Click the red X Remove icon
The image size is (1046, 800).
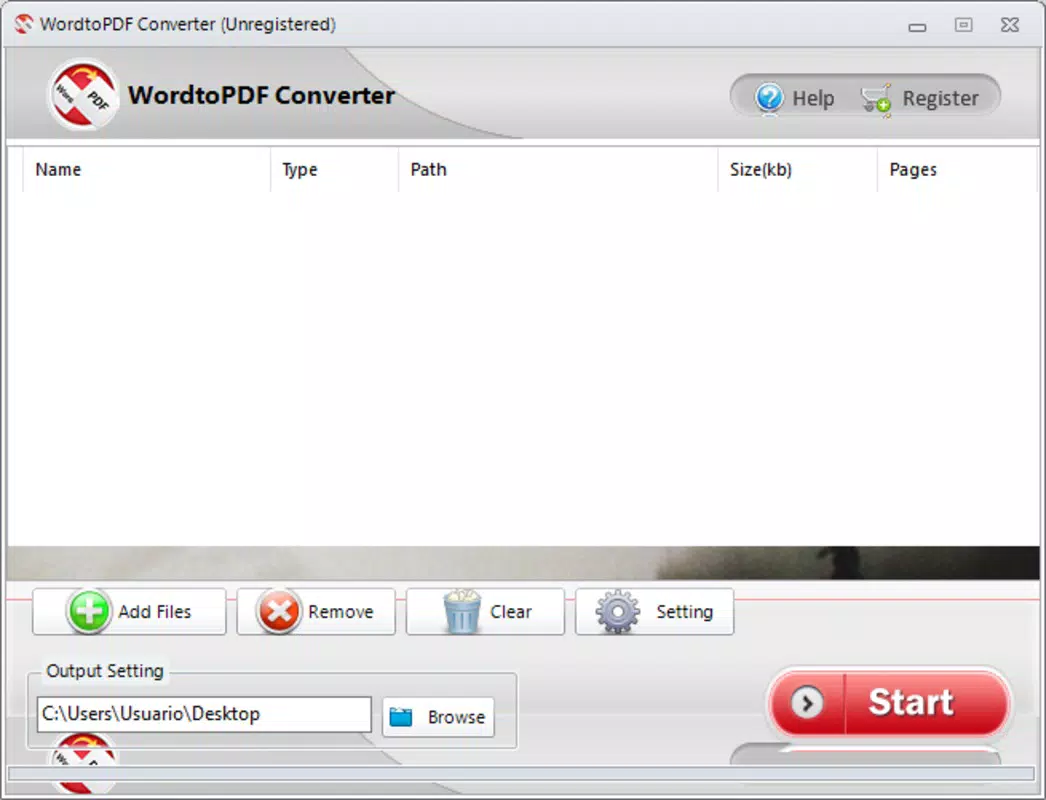[x=278, y=611]
